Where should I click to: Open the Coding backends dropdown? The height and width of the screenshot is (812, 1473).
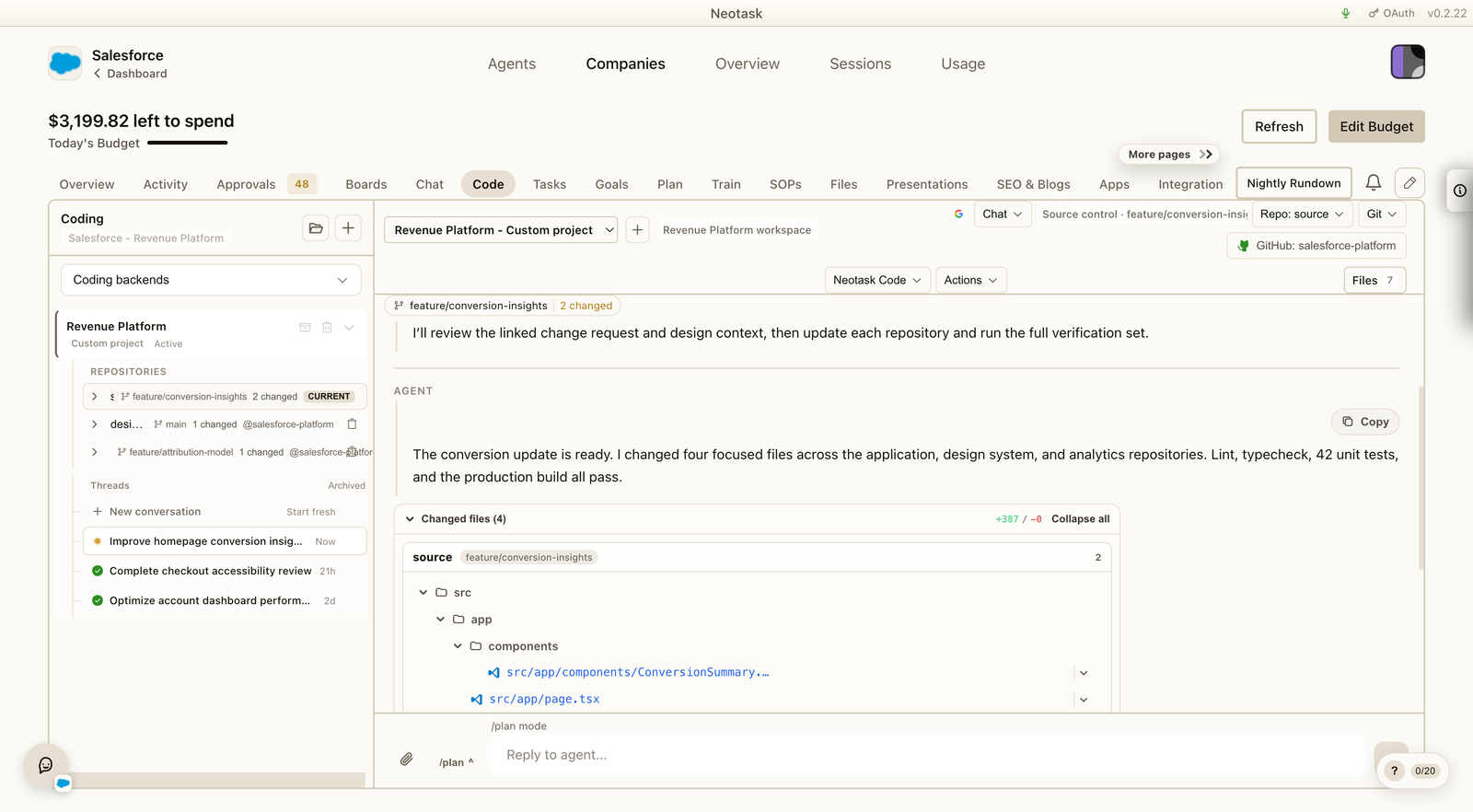click(x=211, y=280)
